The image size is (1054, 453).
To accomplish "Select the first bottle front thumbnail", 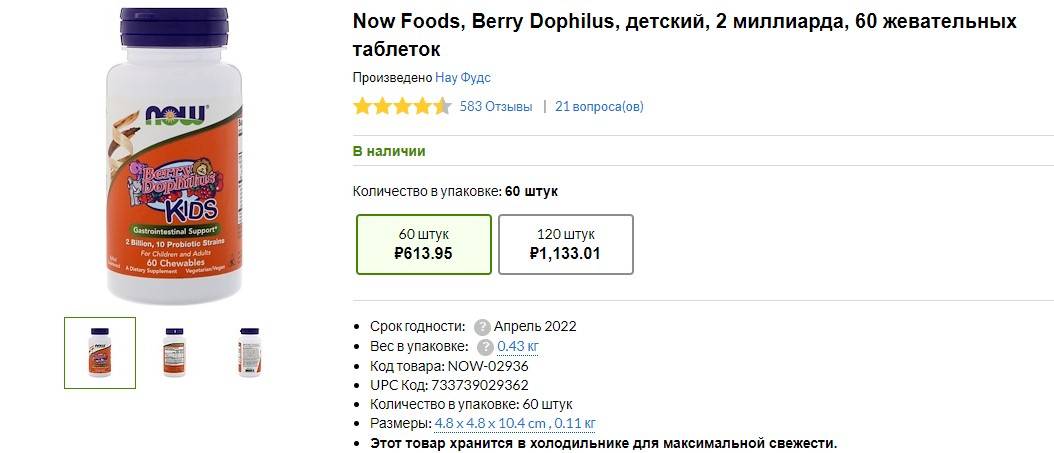I will point(100,352).
